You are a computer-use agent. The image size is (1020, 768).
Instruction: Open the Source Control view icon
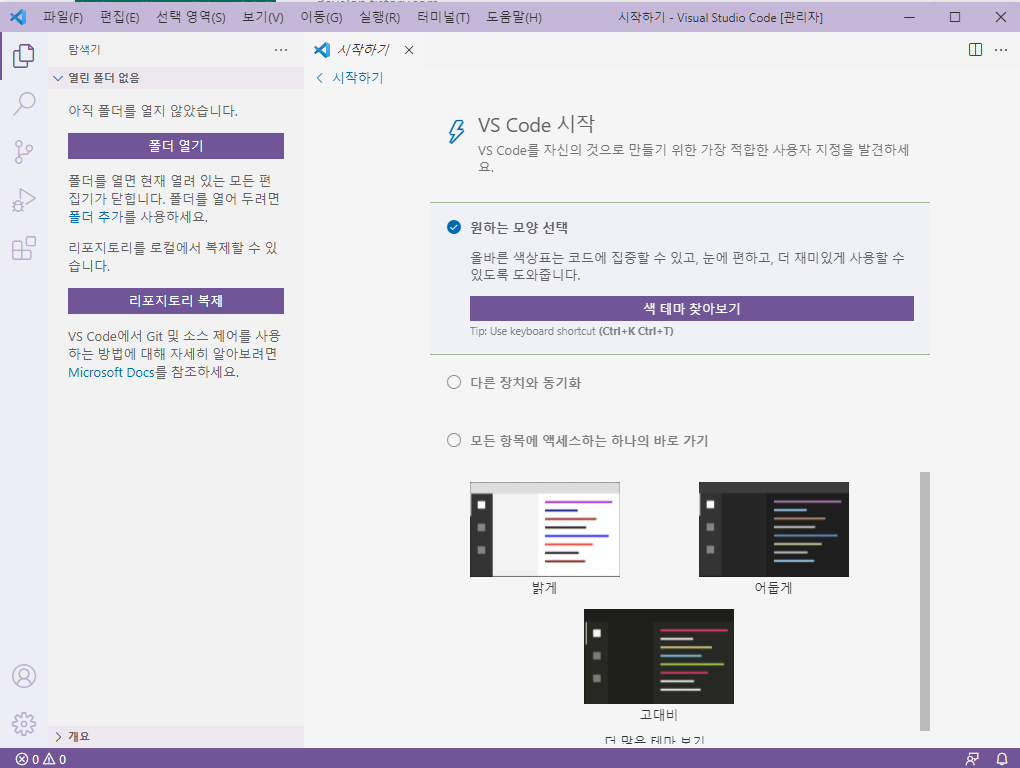(23, 152)
